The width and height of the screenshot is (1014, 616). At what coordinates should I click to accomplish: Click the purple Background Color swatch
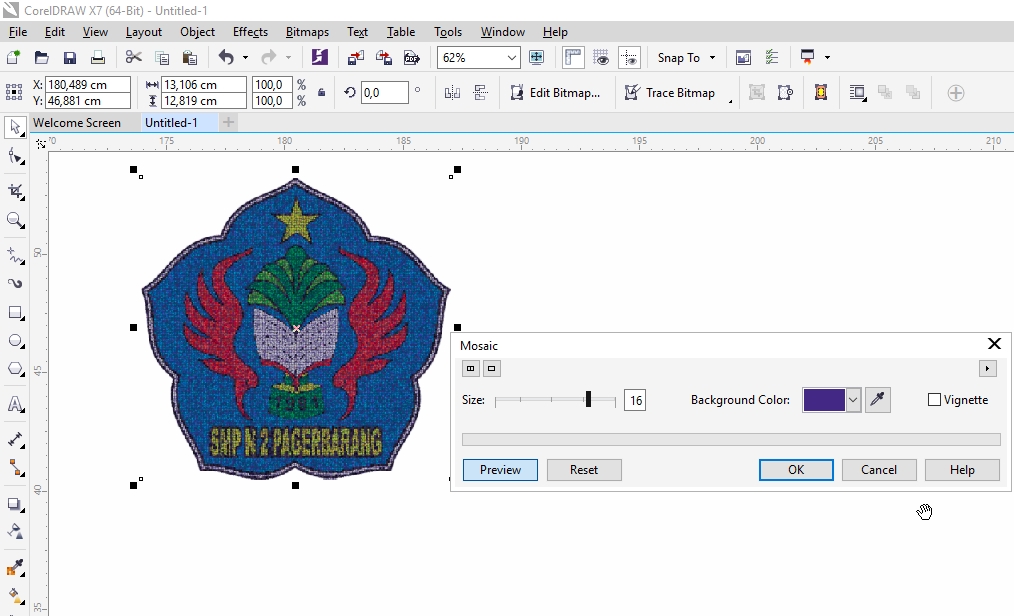824,400
